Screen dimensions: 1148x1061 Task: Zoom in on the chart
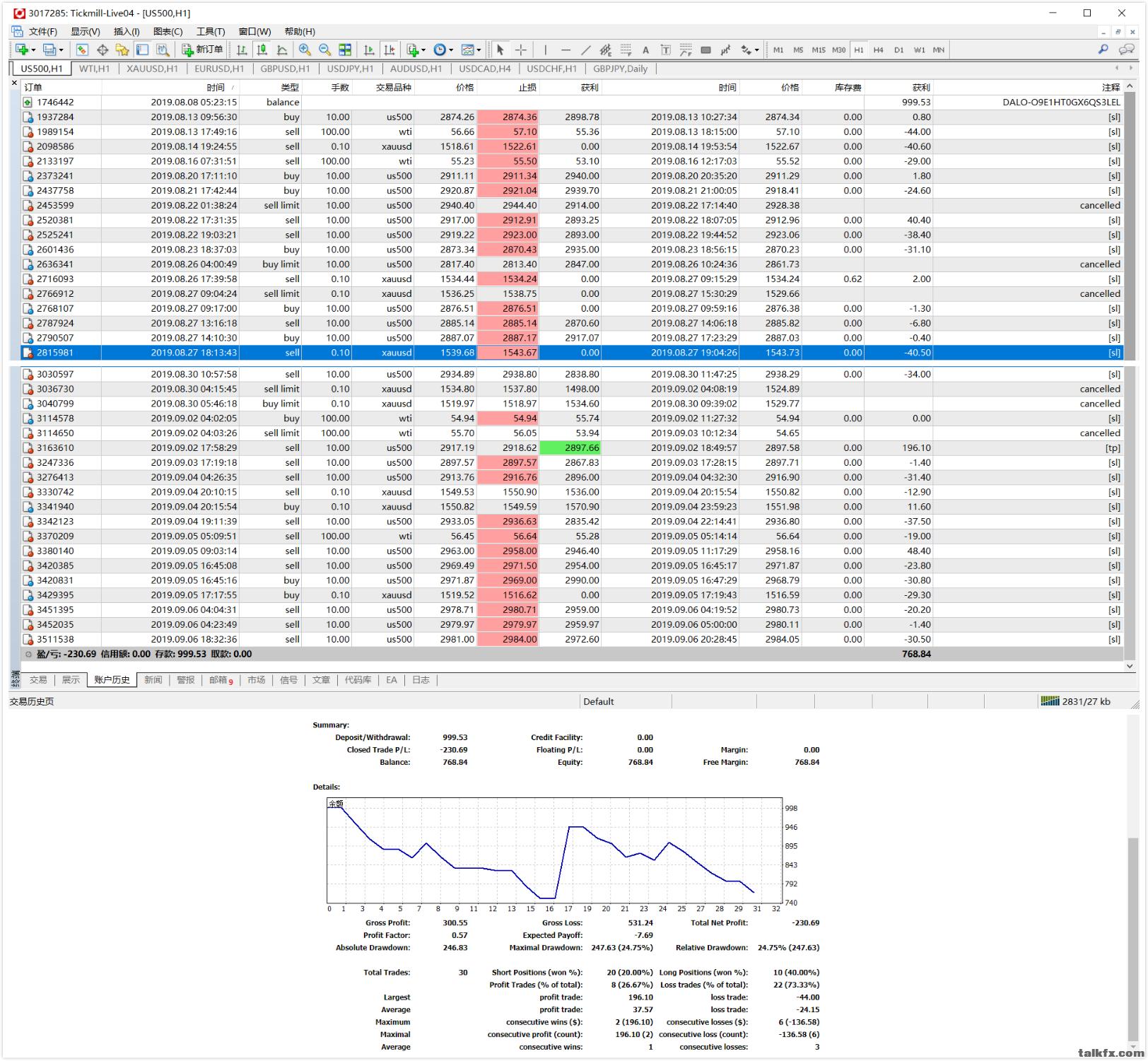click(x=305, y=49)
